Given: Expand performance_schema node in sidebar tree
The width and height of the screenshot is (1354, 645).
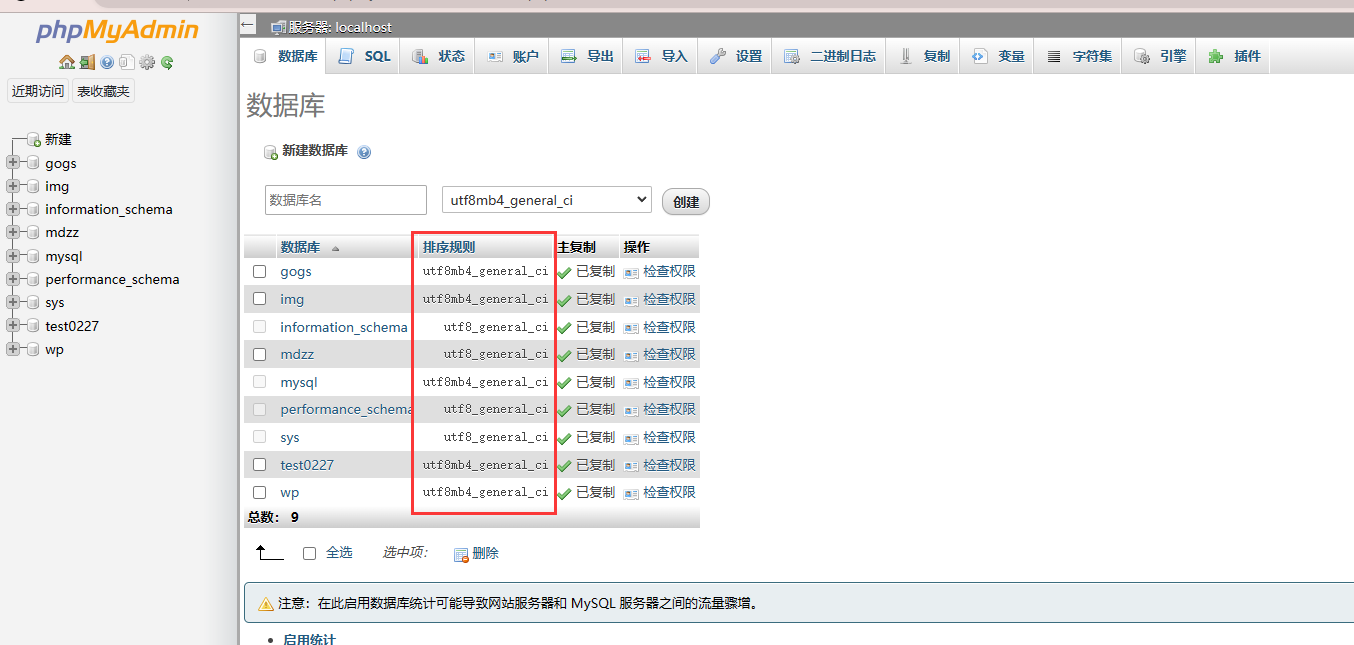Looking at the screenshot, I should click(x=13, y=279).
